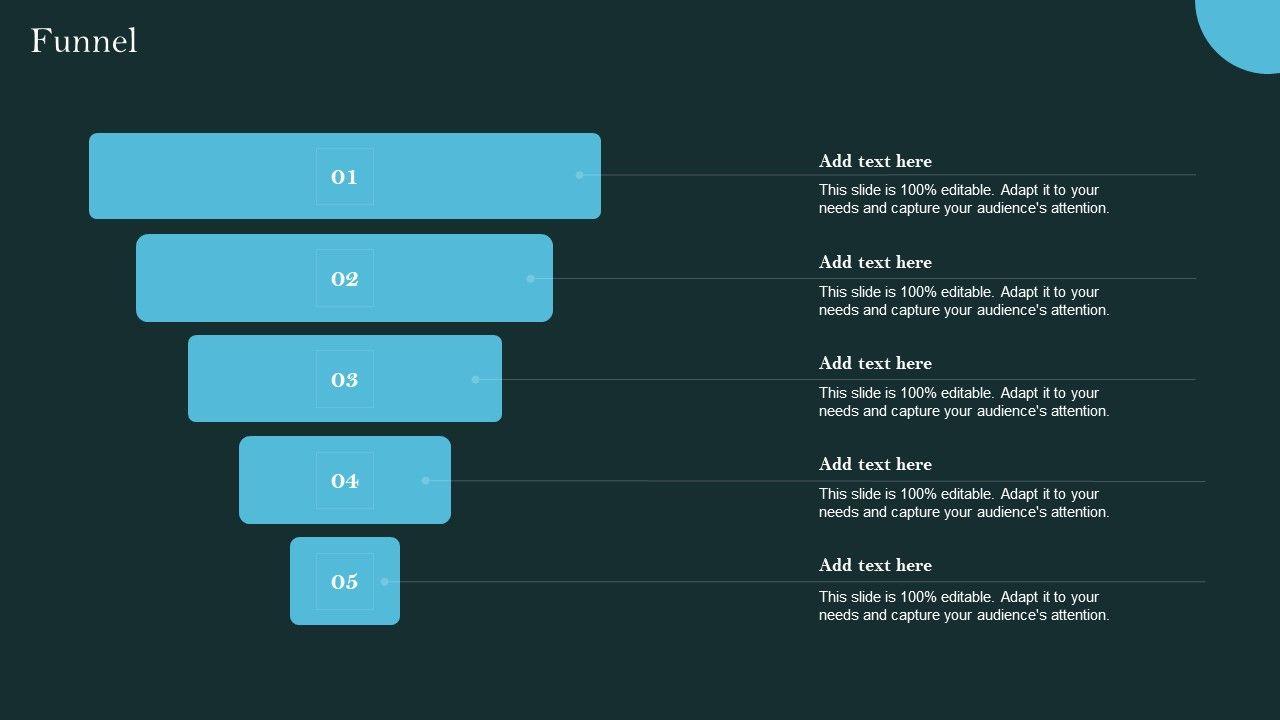Viewport: 1280px width, 720px height.
Task: Click the connector dot on funnel bar 03
Action: click(476, 380)
